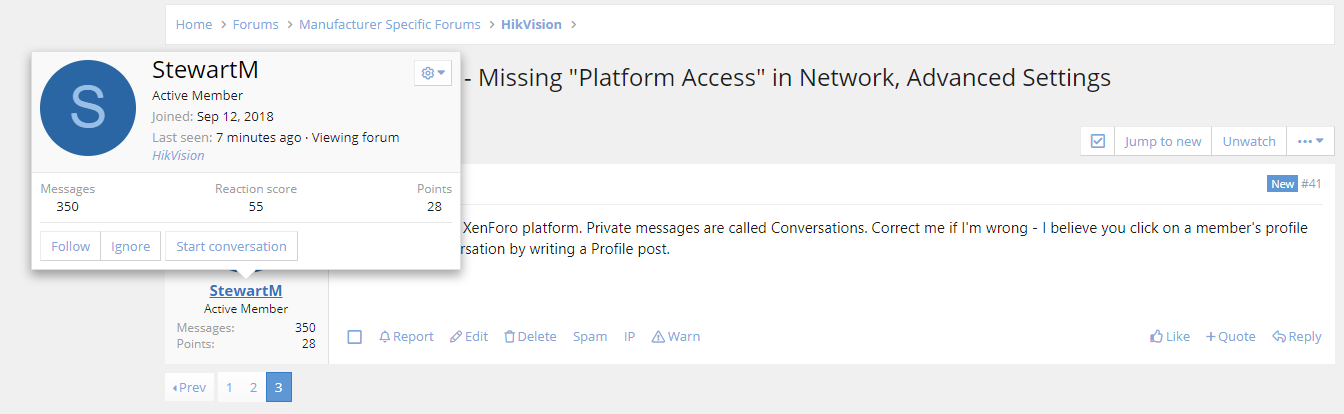The image size is (1344, 414).
Task: Go to previous page with Prev
Action: pyautogui.click(x=189, y=387)
